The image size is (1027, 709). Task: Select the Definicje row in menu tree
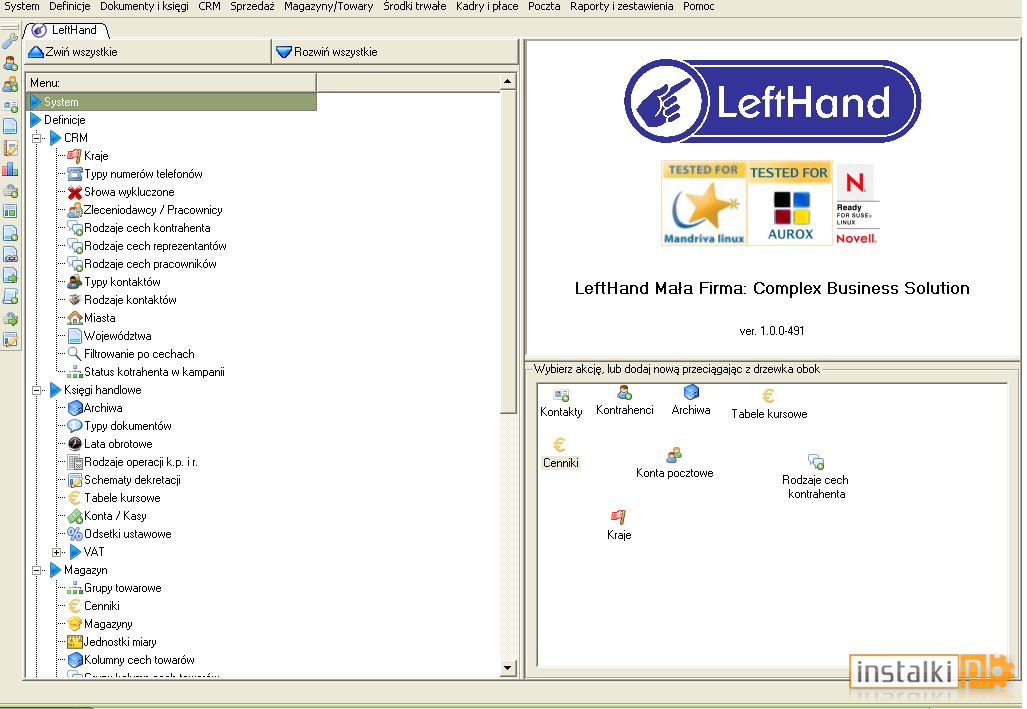coord(64,120)
